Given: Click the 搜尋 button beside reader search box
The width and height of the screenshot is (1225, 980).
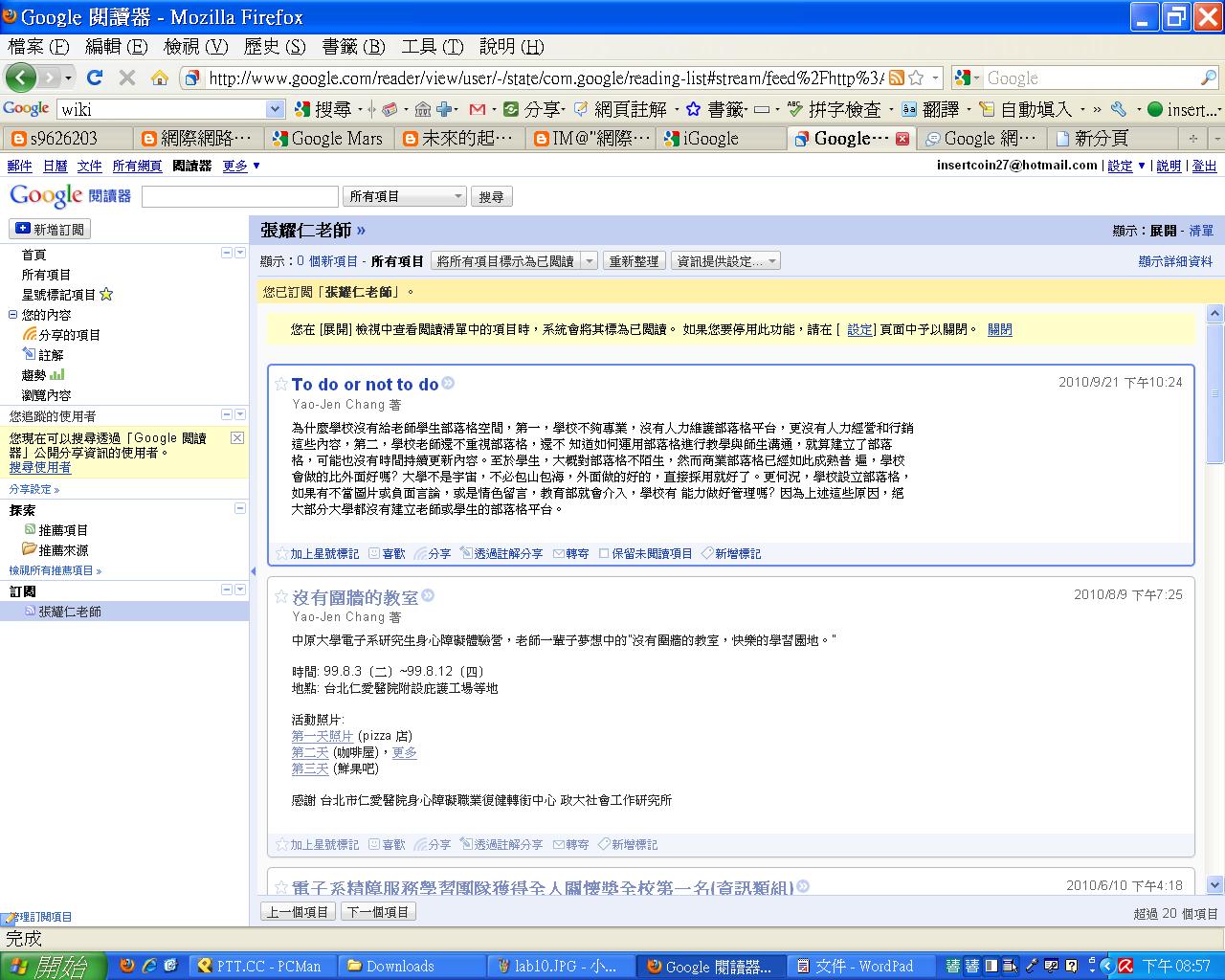Looking at the screenshot, I should click(491, 196).
